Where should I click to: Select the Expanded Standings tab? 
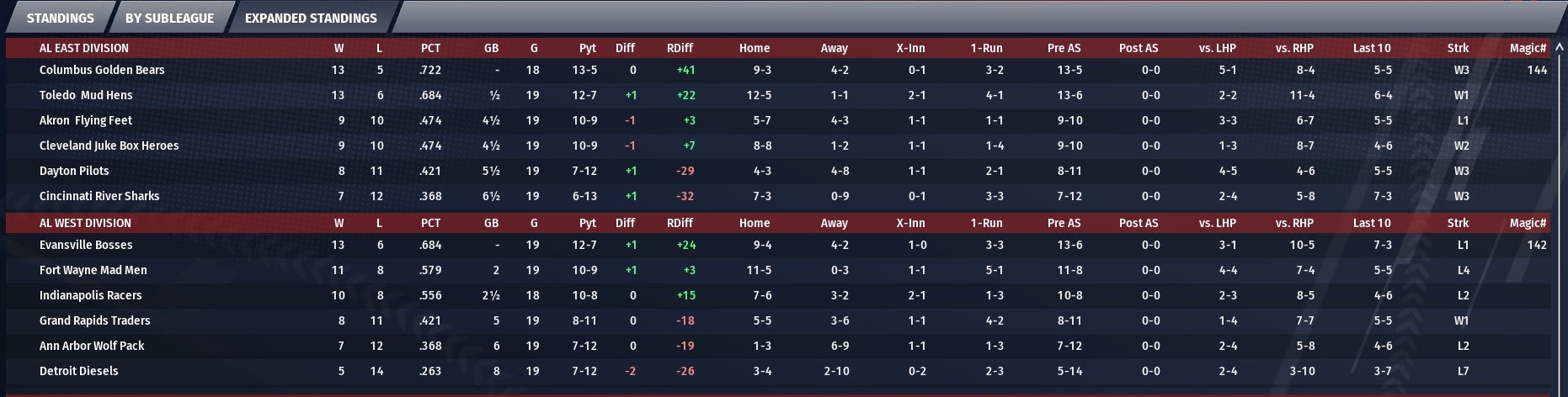(311, 18)
